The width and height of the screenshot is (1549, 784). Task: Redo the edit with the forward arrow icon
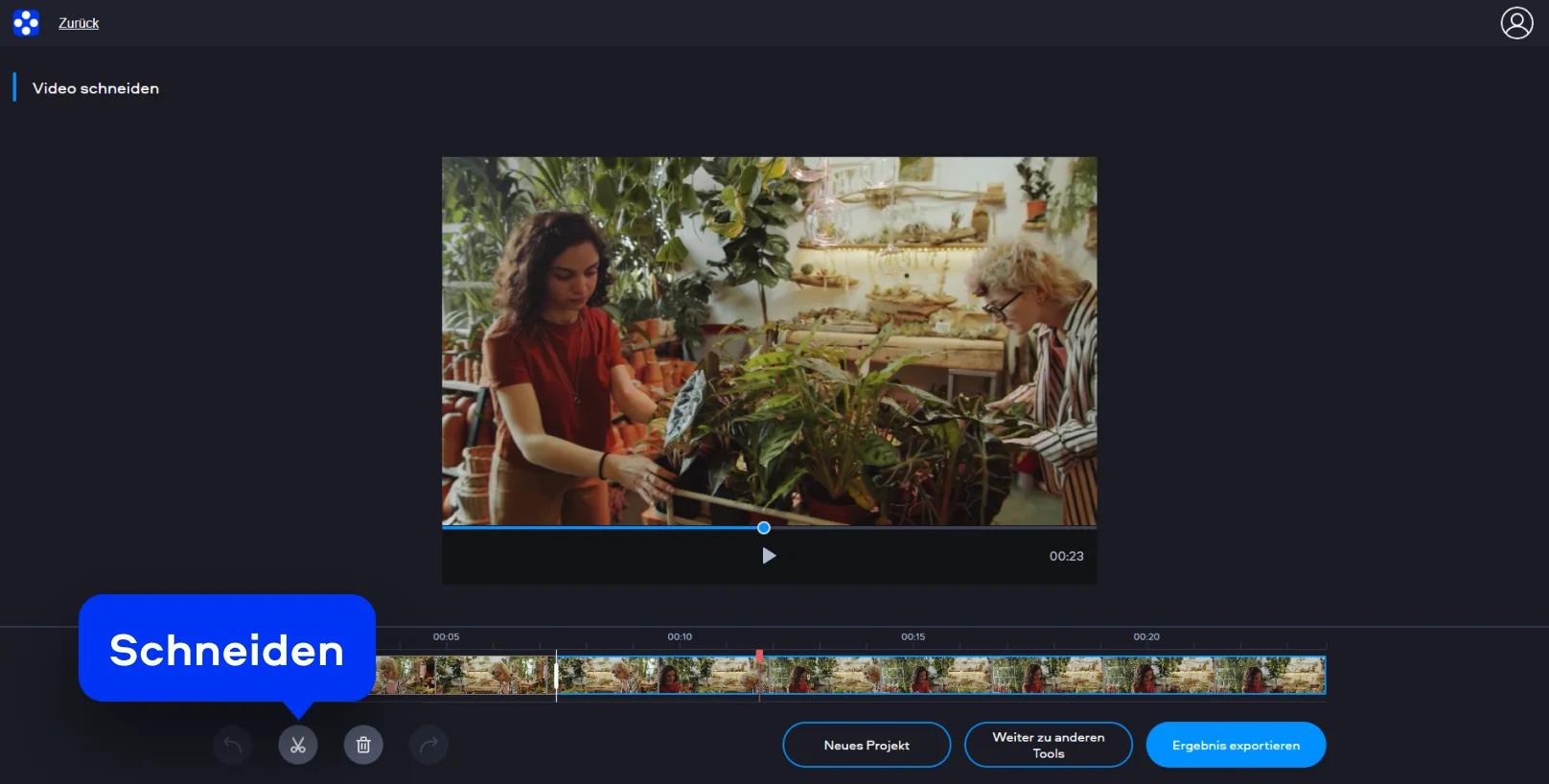pyautogui.click(x=428, y=745)
